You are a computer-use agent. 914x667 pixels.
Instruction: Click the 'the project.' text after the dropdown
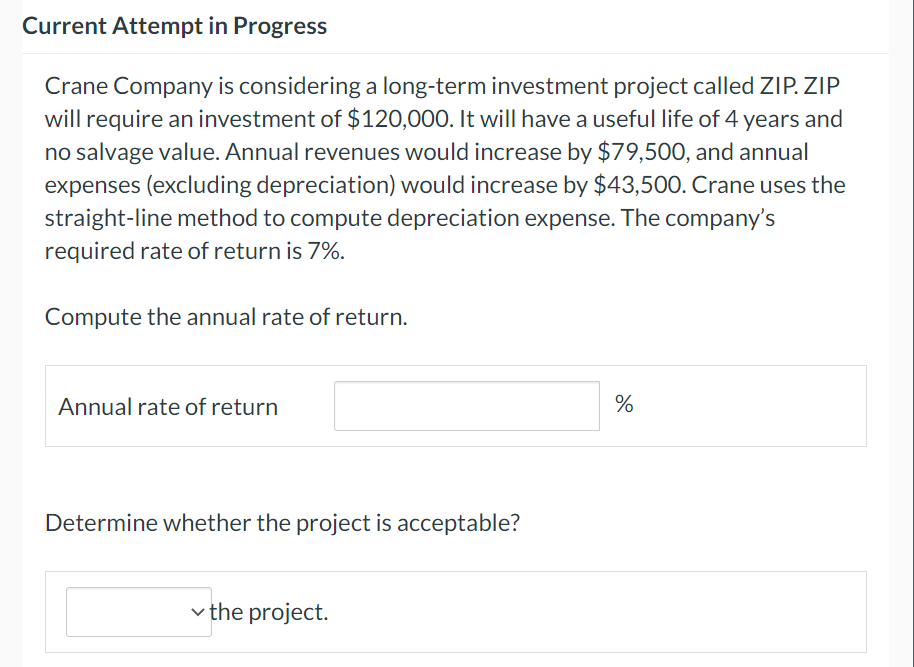coord(269,612)
